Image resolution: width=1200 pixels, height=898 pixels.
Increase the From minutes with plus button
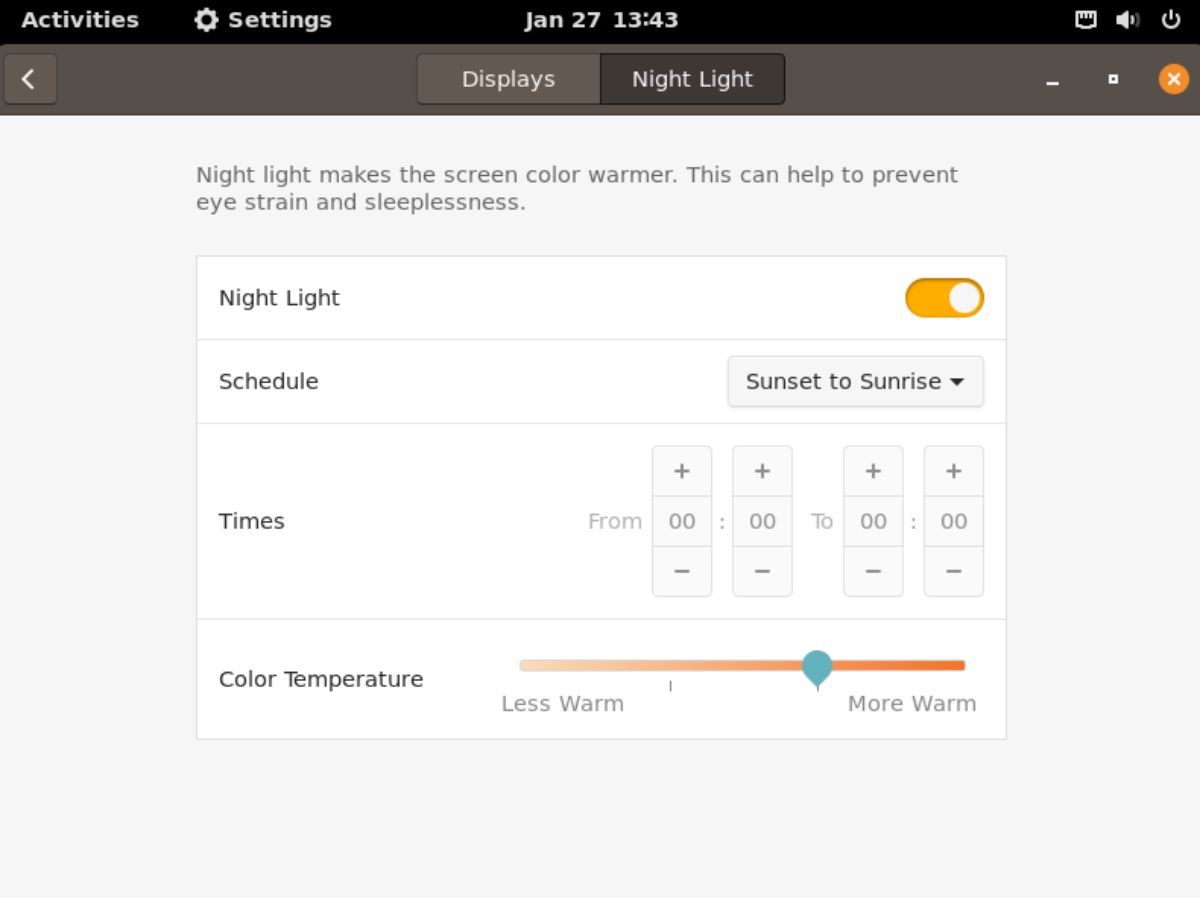point(762,470)
